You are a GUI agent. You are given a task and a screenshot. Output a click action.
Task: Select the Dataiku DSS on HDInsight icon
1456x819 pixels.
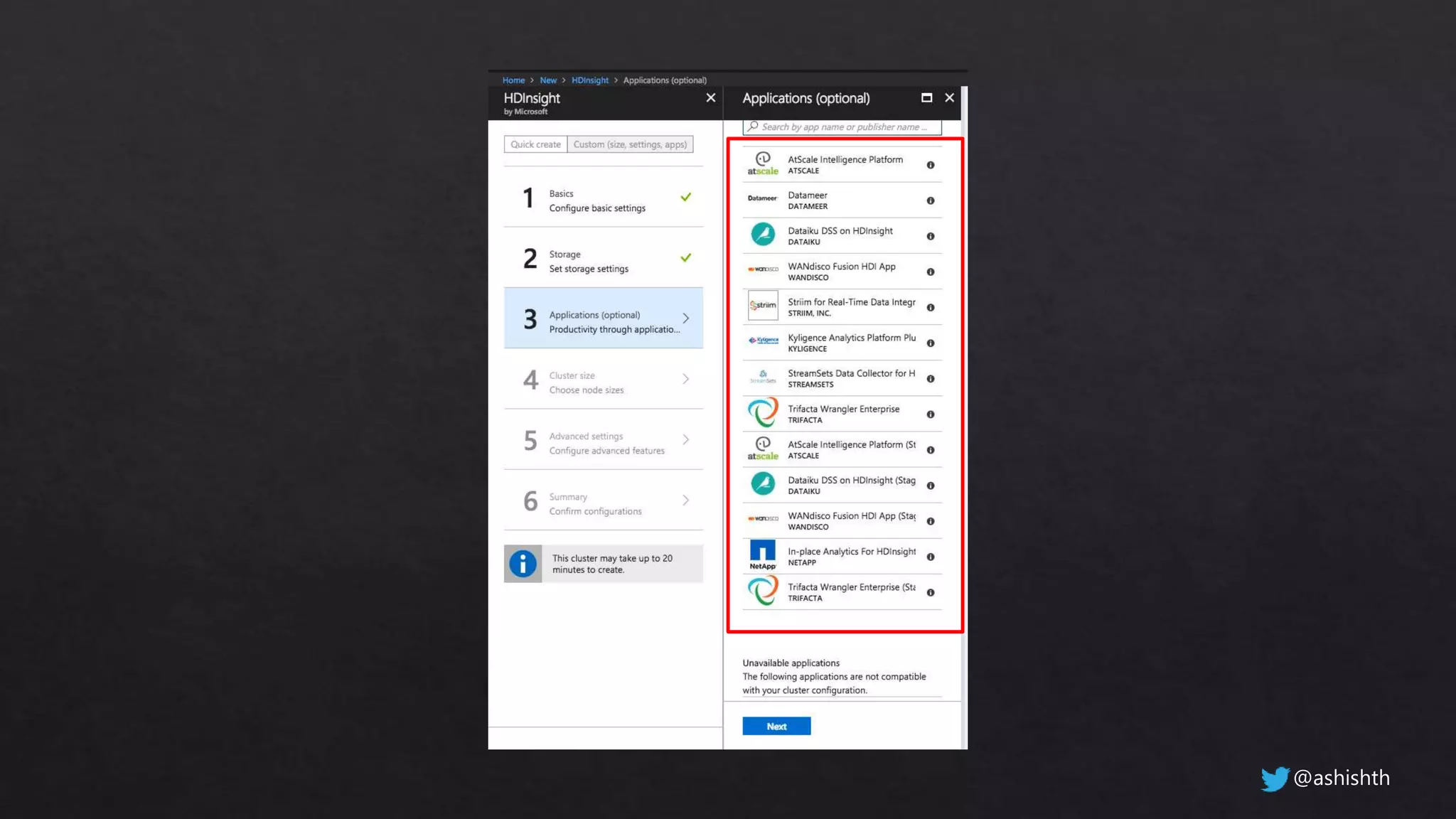[762, 235]
